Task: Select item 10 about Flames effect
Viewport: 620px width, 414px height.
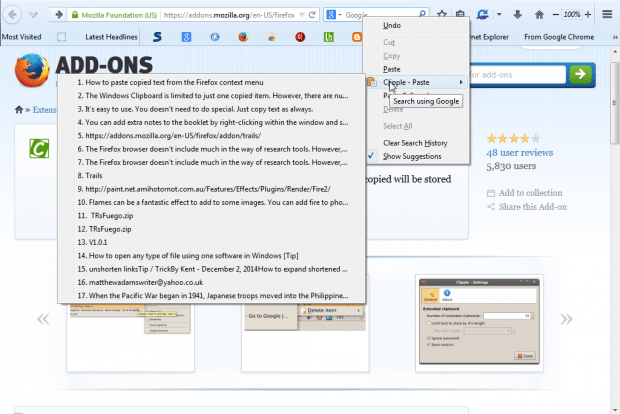Action: (212, 202)
